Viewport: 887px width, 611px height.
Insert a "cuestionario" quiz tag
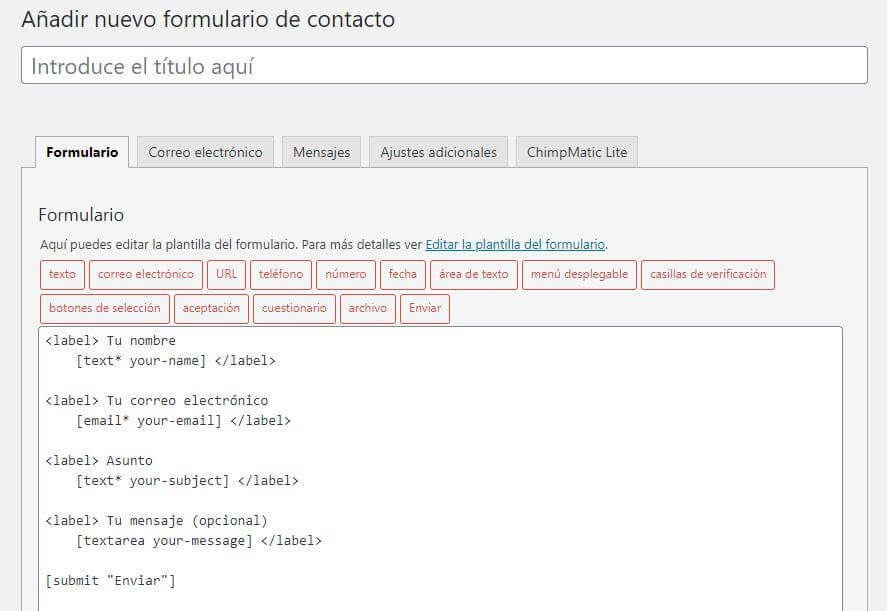coord(293,308)
